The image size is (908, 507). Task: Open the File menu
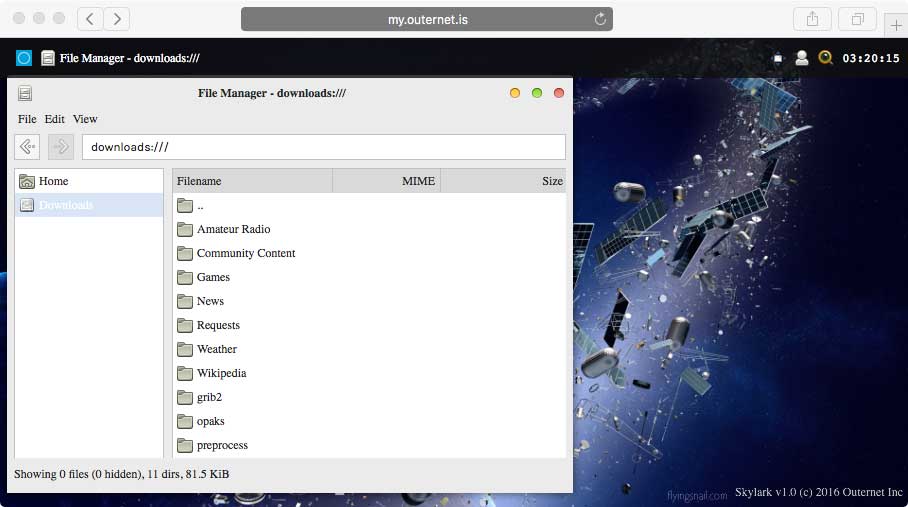(x=27, y=119)
